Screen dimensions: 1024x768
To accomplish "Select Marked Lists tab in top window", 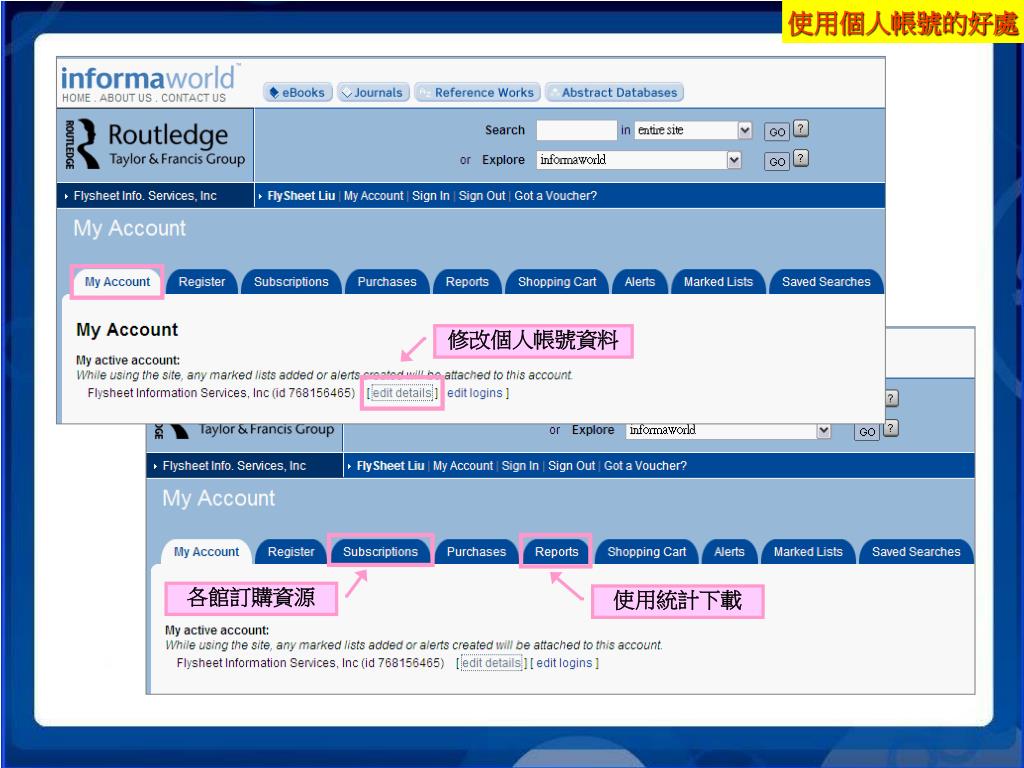I will 718,282.
